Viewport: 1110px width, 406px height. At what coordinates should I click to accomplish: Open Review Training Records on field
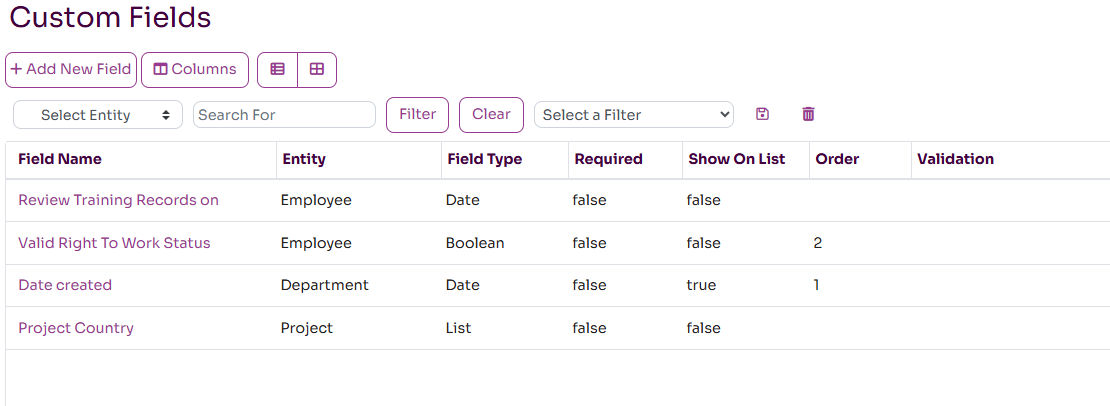(x=118, y=200)
